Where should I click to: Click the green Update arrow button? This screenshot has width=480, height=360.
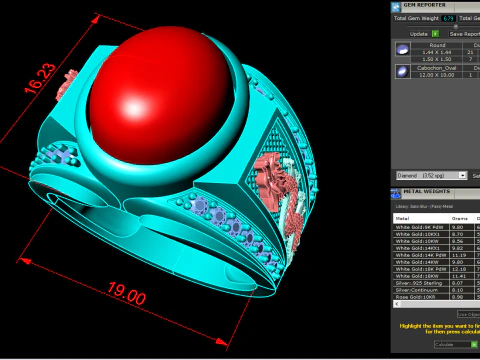pos(435,34)
